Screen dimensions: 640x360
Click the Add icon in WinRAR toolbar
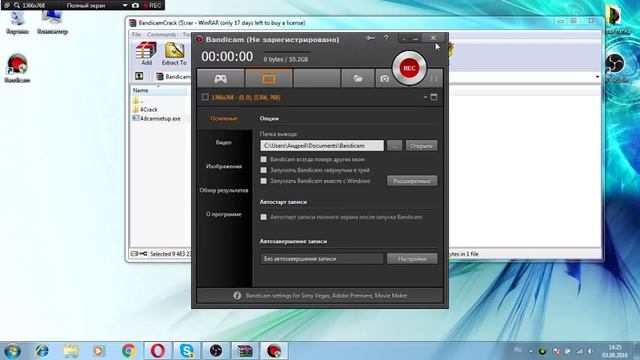pyautogui.click(x=146, y=53)
